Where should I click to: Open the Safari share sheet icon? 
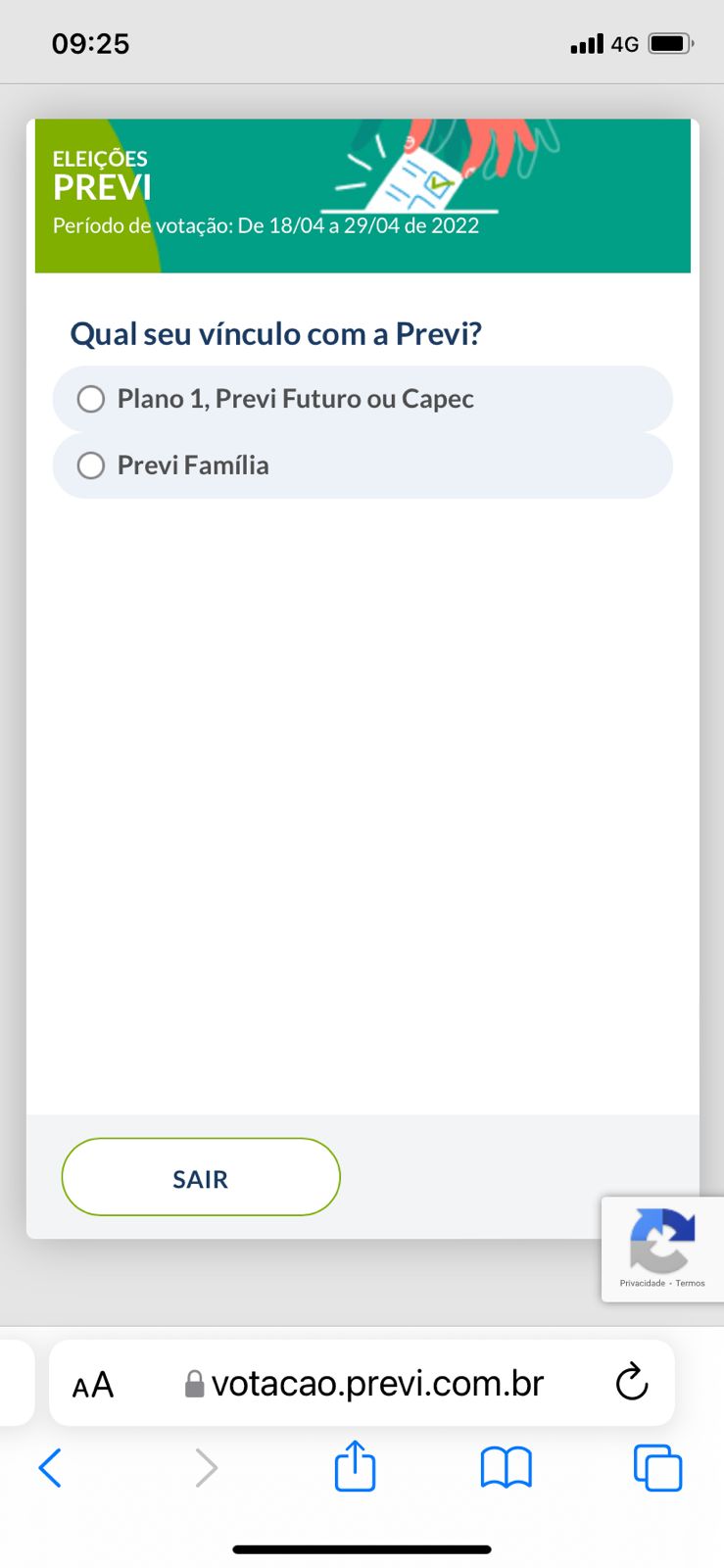(x=355, y=1467)
